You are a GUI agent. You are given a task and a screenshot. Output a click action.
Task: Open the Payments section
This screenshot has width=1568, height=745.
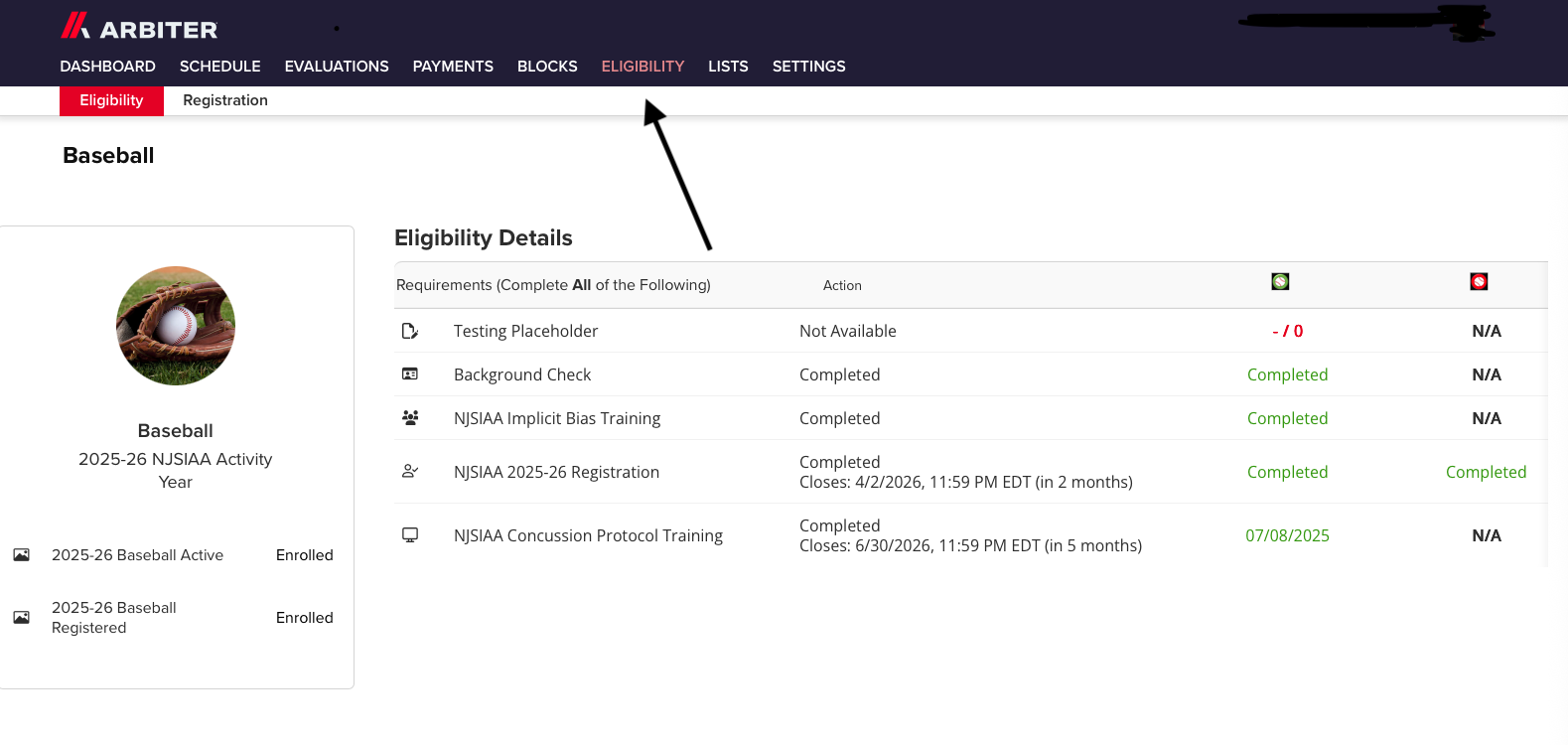[x=453, y=67]
